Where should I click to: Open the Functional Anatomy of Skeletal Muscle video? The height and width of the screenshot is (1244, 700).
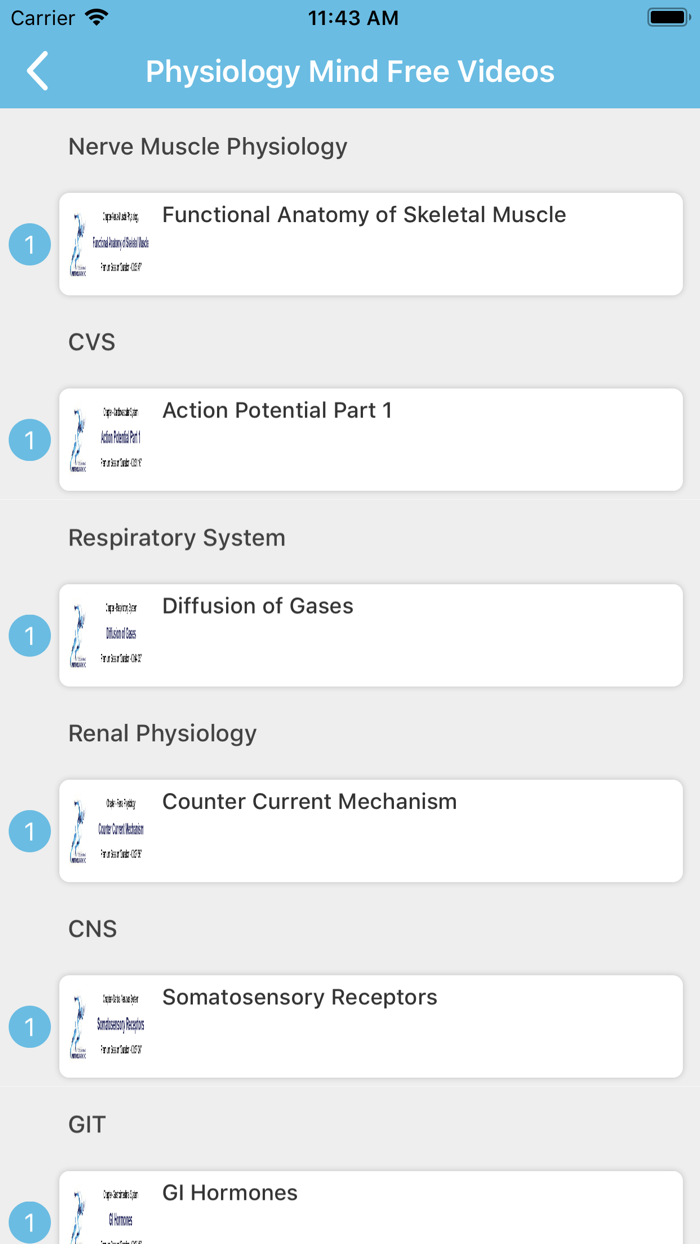(370, 244)
